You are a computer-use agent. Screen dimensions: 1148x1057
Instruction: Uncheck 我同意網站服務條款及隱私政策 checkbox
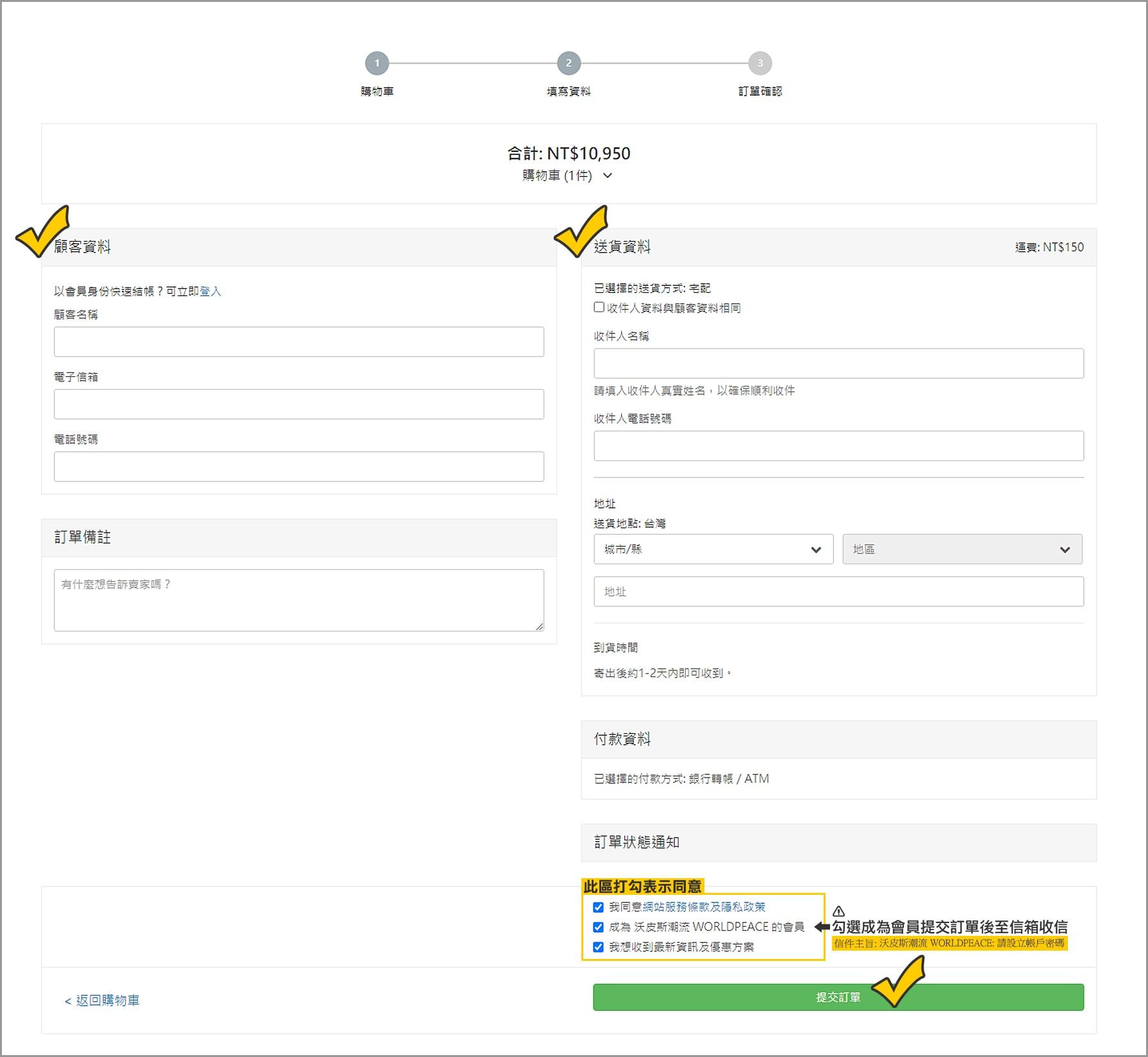click(x=598, y=907)
